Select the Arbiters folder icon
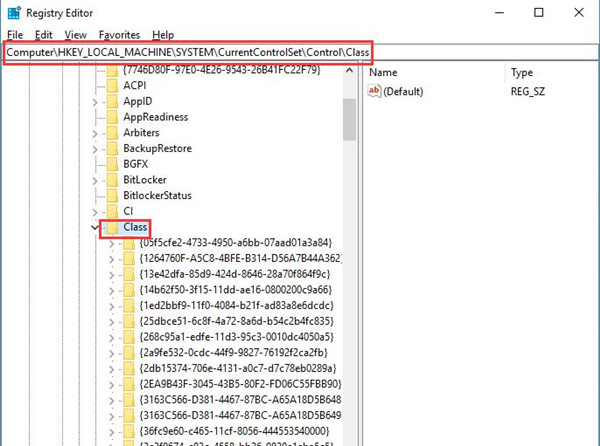Screen dimensions: 600x446 pyautogui.click(x=112, y=132)
